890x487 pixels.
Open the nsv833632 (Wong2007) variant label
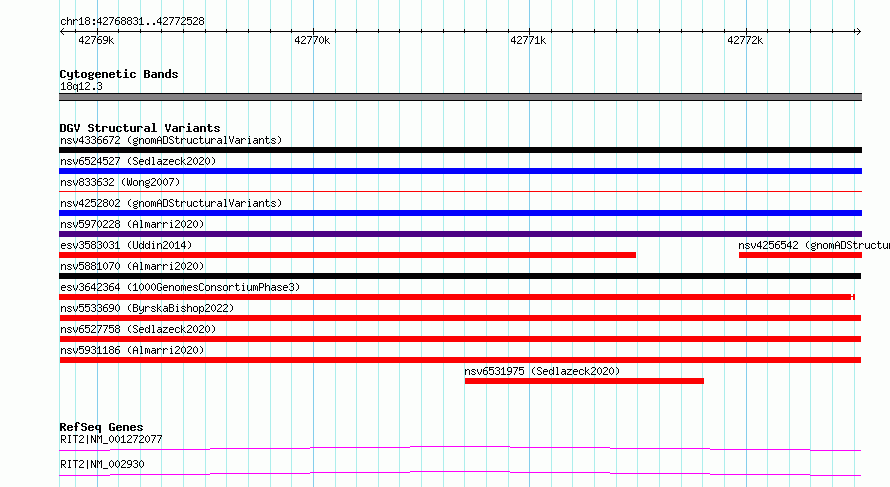coord(120,182)
